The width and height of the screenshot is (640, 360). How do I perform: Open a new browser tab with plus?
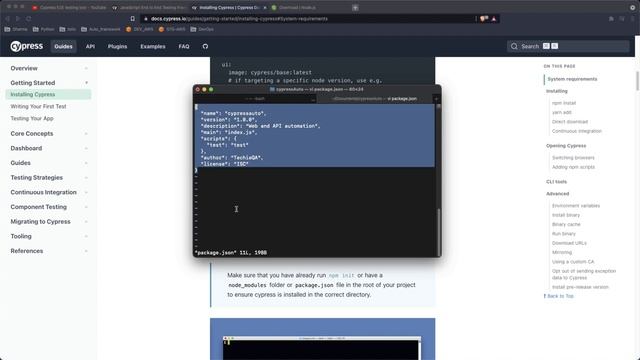tap(355, 7)
